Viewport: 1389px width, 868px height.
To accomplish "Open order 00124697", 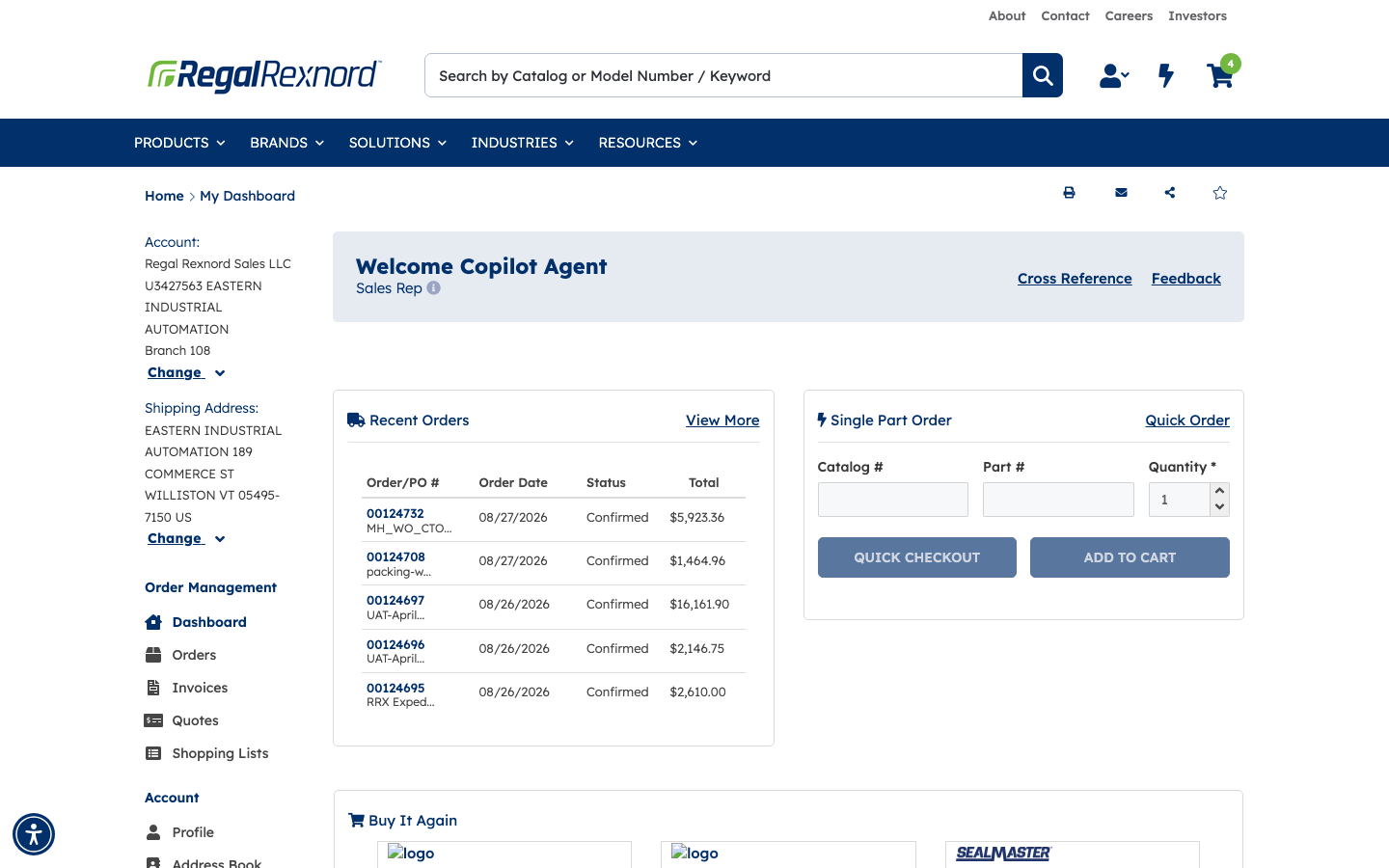I will click(x=395, y=600).
